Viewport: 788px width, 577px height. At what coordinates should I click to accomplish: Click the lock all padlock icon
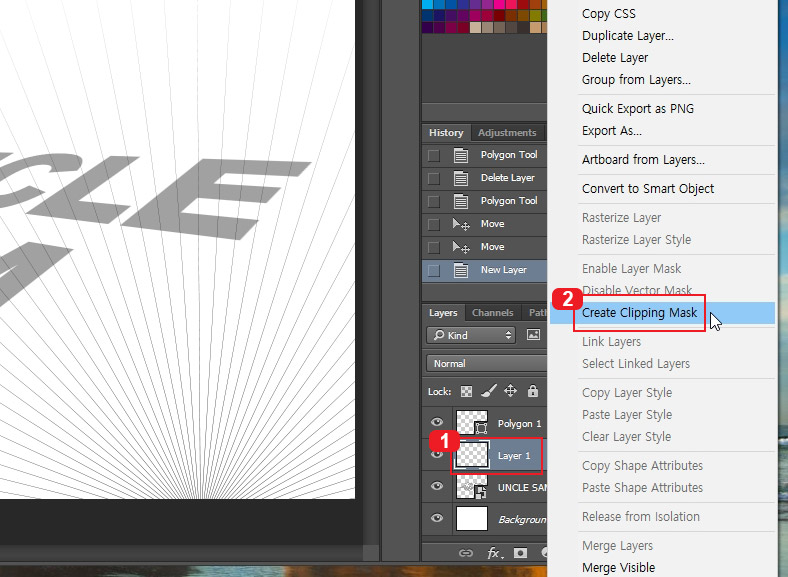click(533, 391)
